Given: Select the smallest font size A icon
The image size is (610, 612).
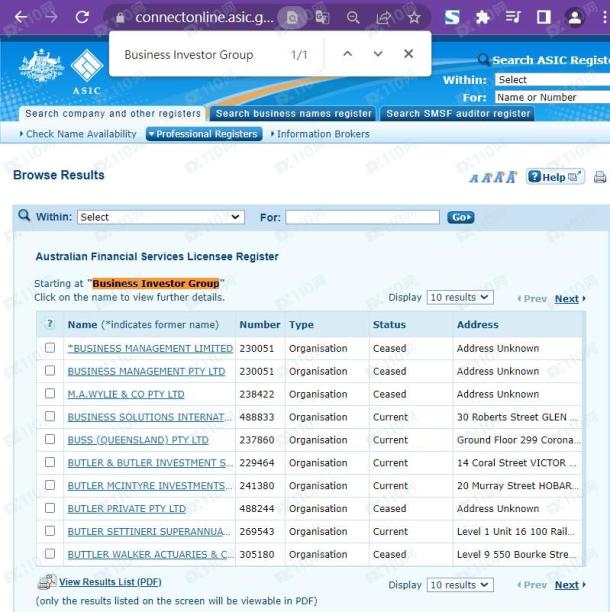Looking at the screenshot, I should [474, 179].
